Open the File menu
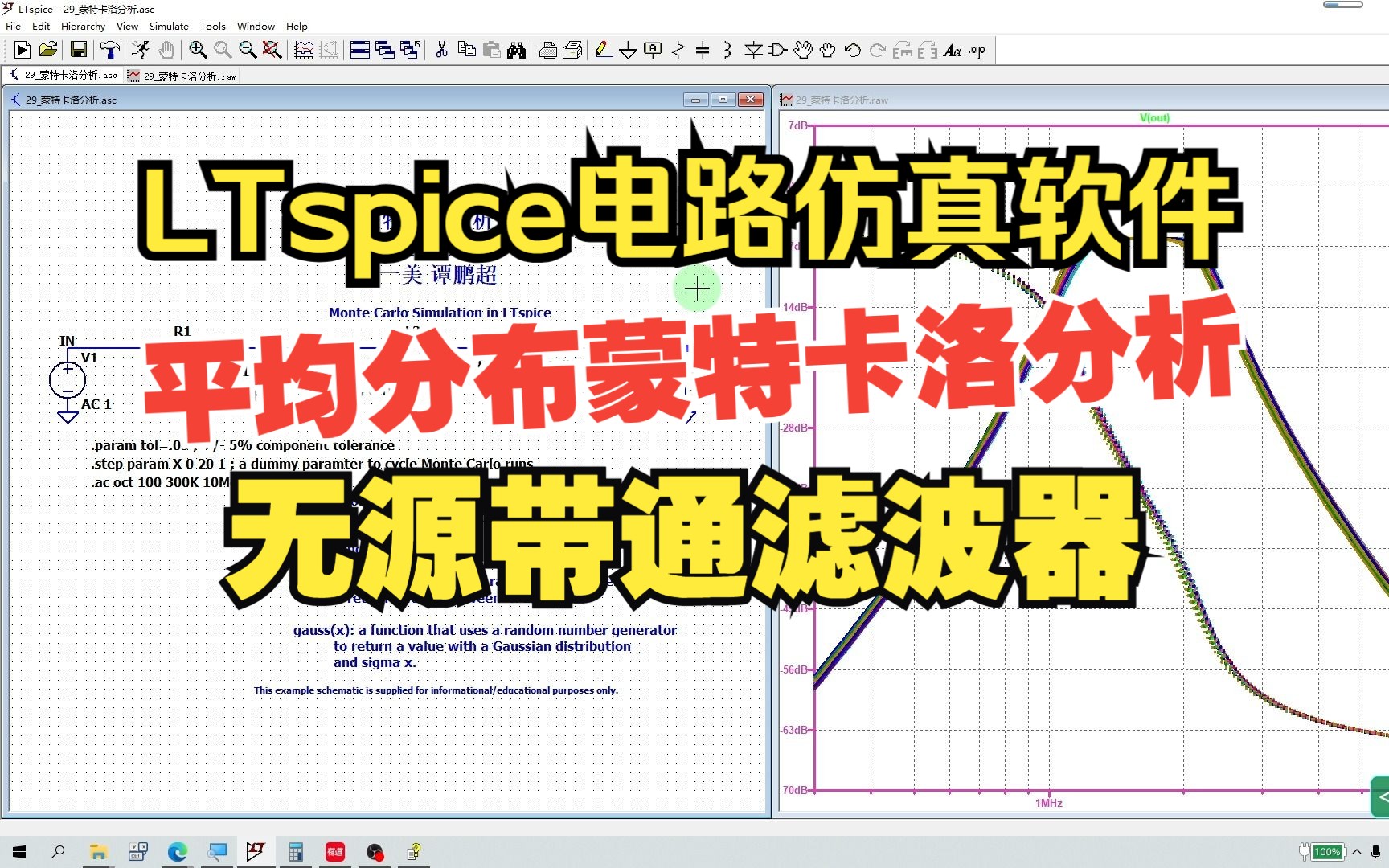The width and height of the screenshot is (1389, 868). (x=14, y=26)
